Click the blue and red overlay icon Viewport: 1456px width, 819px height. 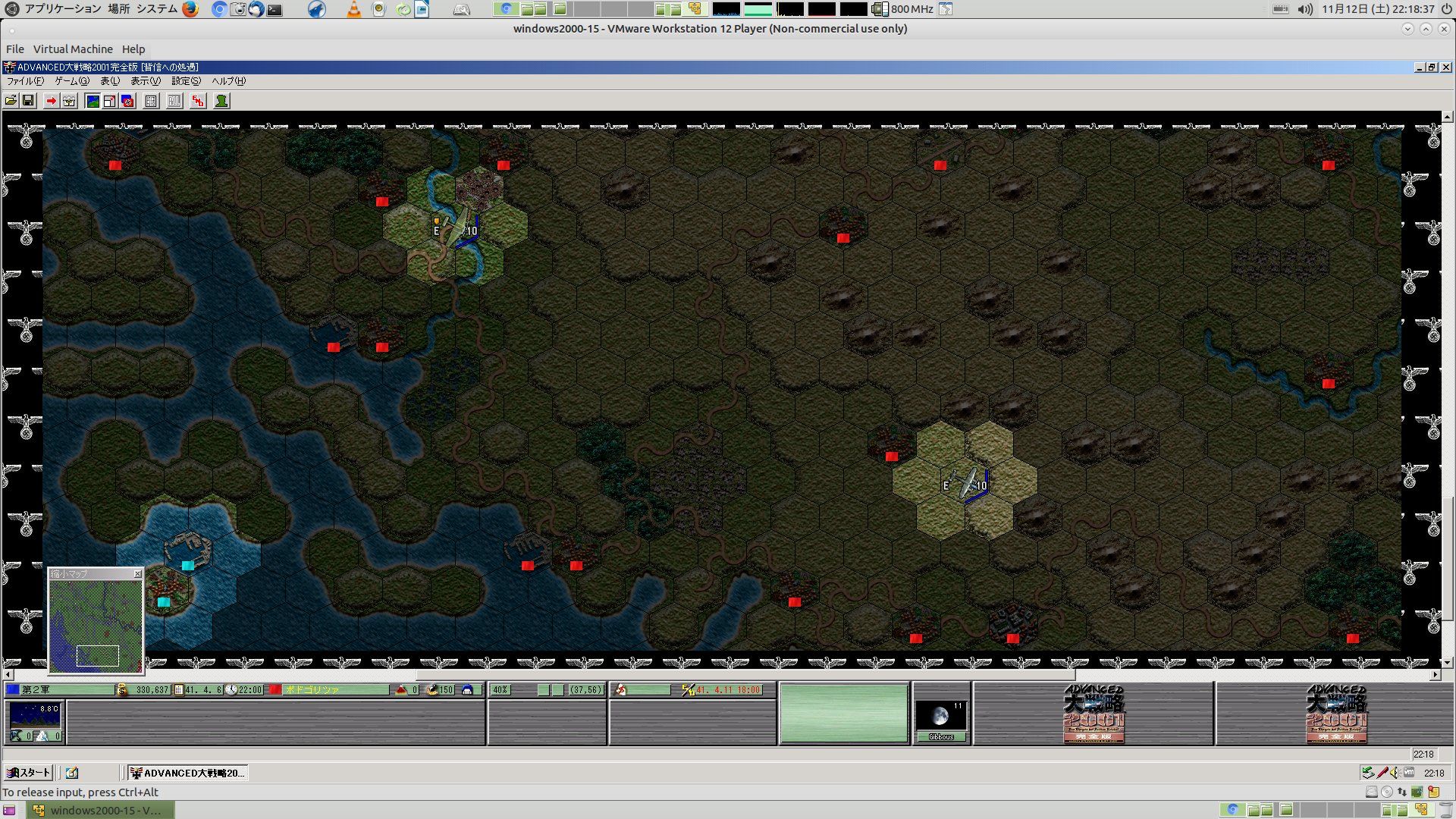[x=128, y=101]
